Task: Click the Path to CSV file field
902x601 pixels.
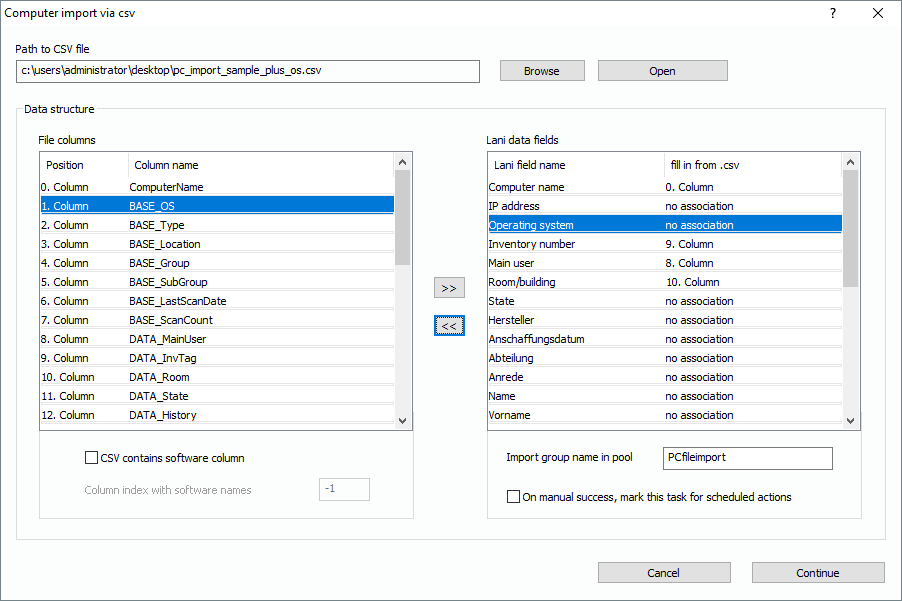Action: [x=248, y=71]
